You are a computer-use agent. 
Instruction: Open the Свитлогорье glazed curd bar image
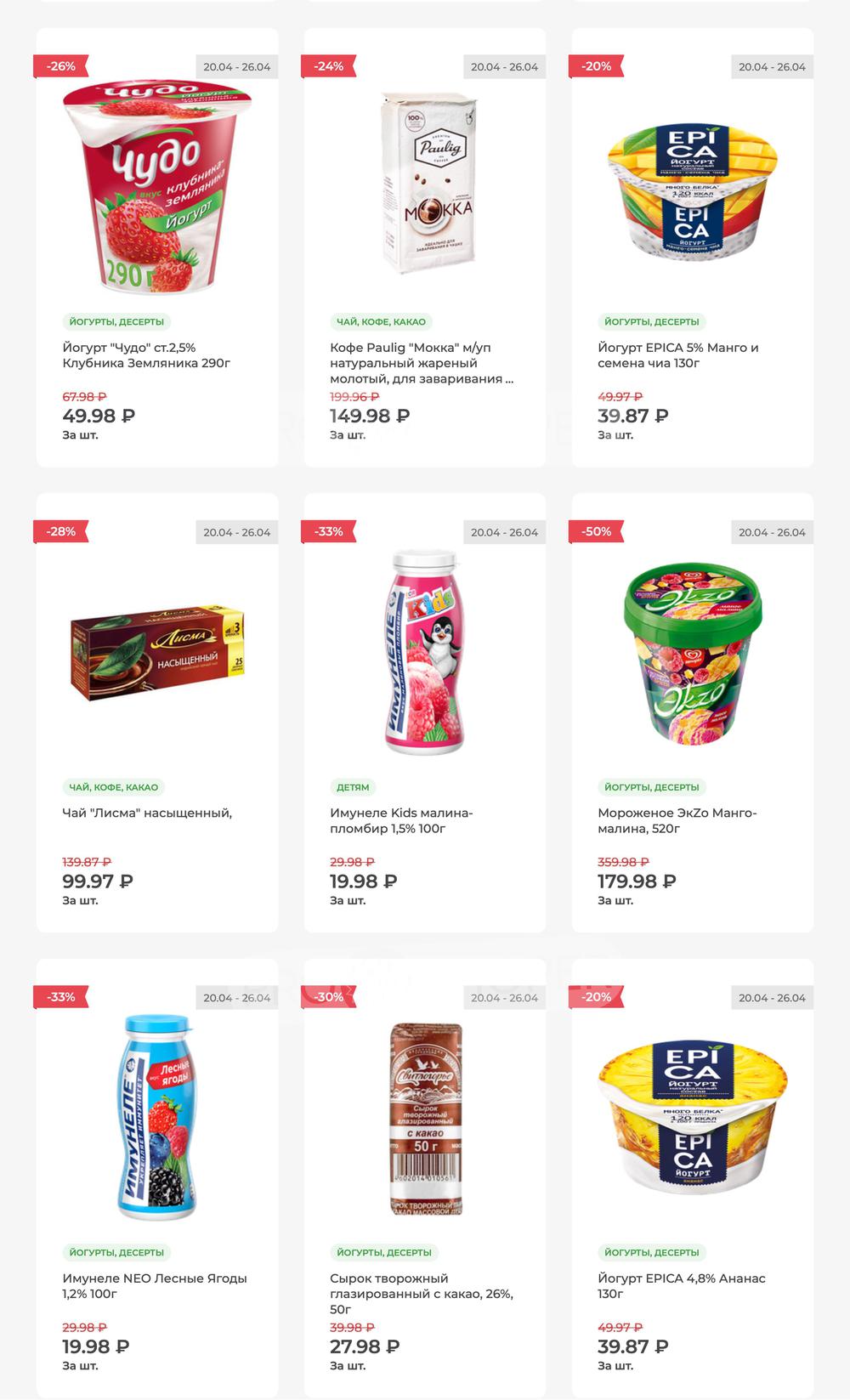(426, 1119)
